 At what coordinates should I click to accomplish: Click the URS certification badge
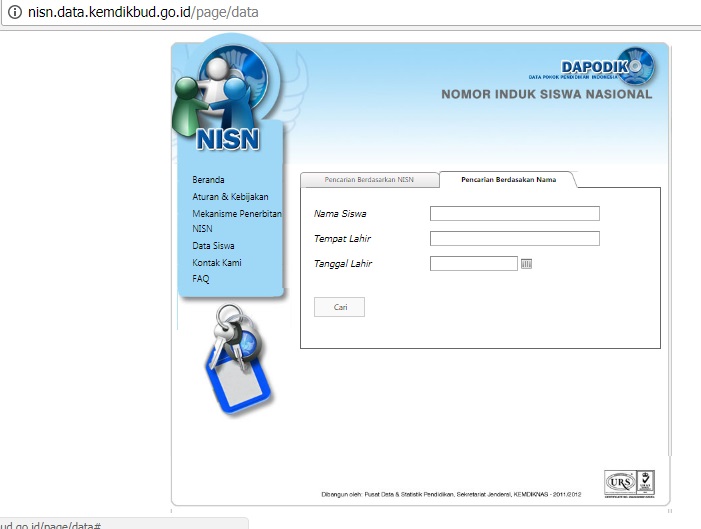pyautogui.click(x=620, y=483)
